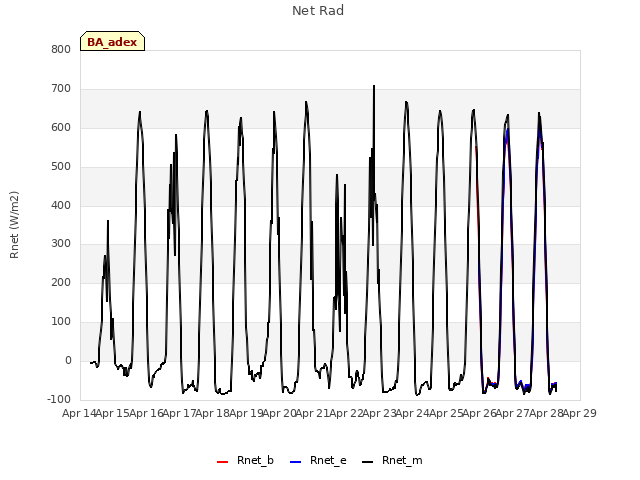Select the Apr 25 x-axis label
This screenshot has width=640, height=480.
446,413
